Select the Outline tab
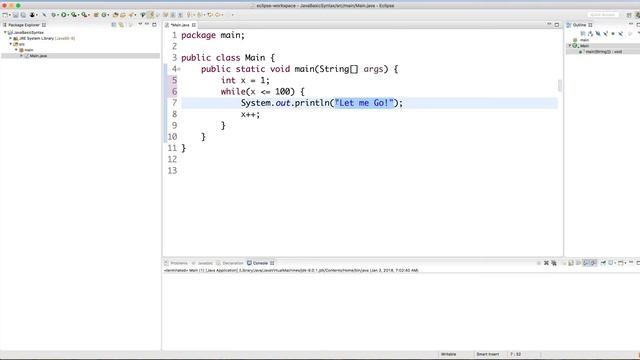The image size is (640, 360). point(580,25)
